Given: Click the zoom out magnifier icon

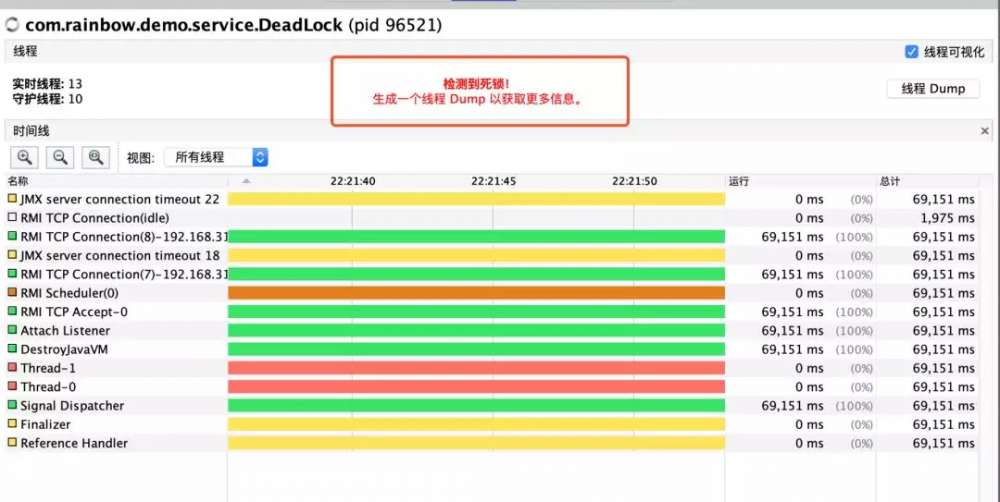Looking at the screenshot, I should 60,157.
